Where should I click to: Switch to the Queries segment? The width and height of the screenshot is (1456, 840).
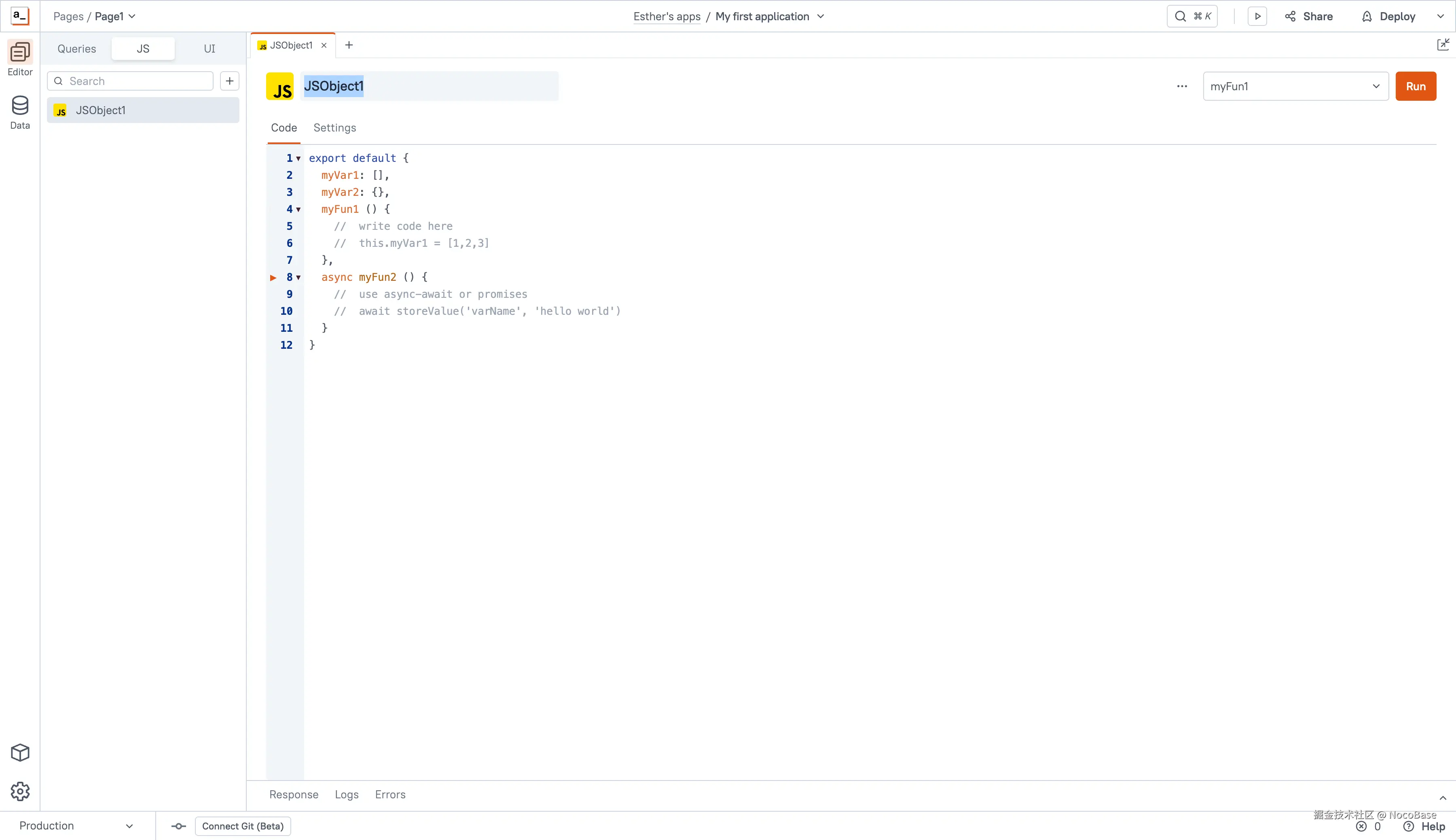coord(76,49)
